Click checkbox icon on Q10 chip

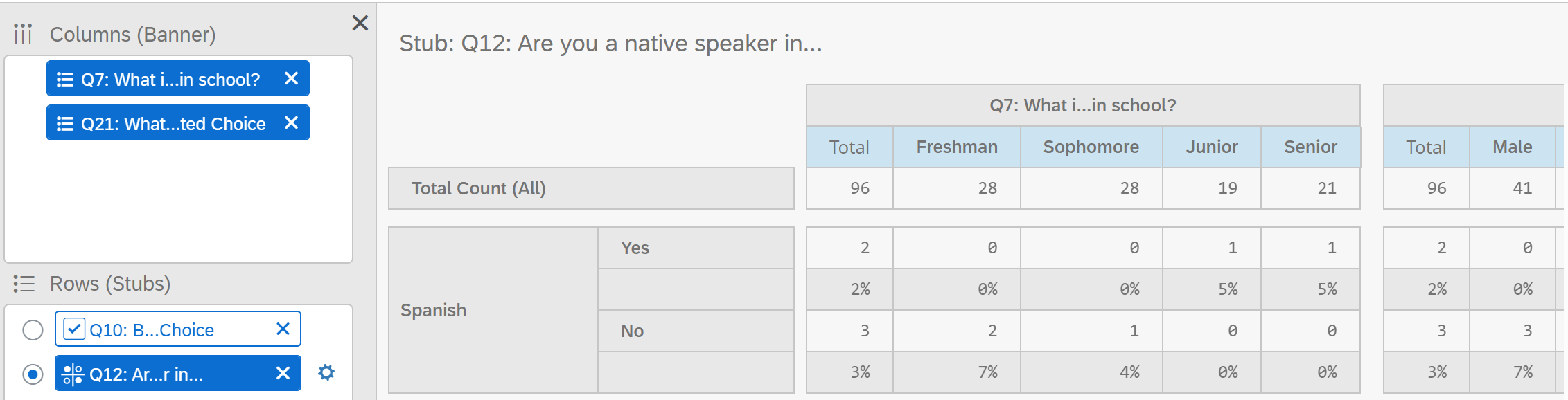74,329
